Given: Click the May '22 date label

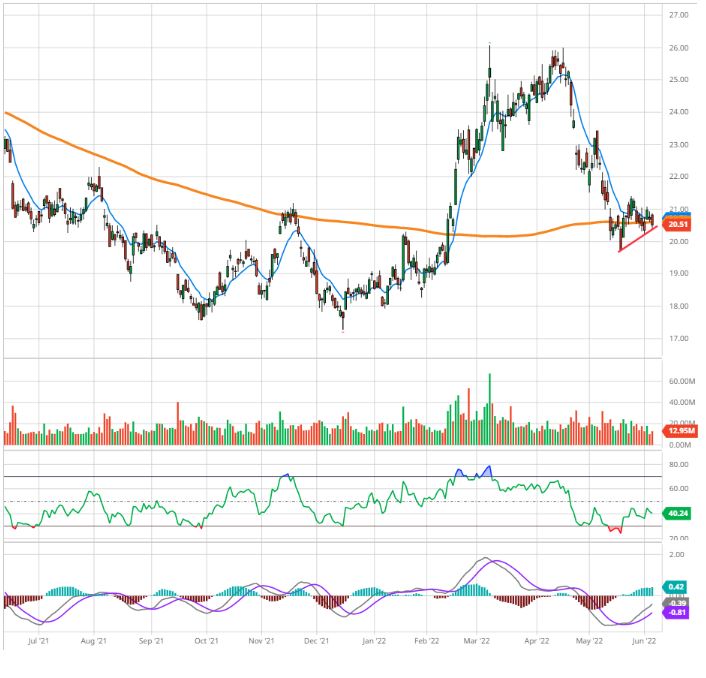Looking at the screenshot, I should (x=589, y=641).
